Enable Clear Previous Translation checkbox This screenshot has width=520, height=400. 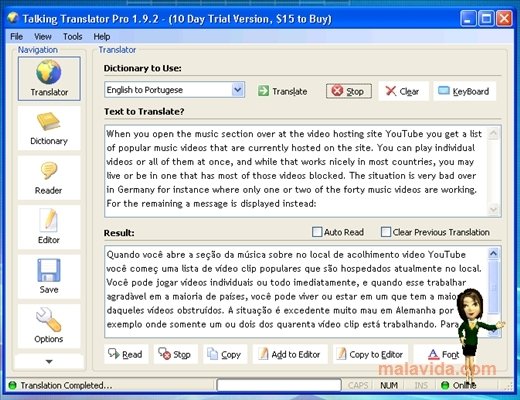coord(386,232)
